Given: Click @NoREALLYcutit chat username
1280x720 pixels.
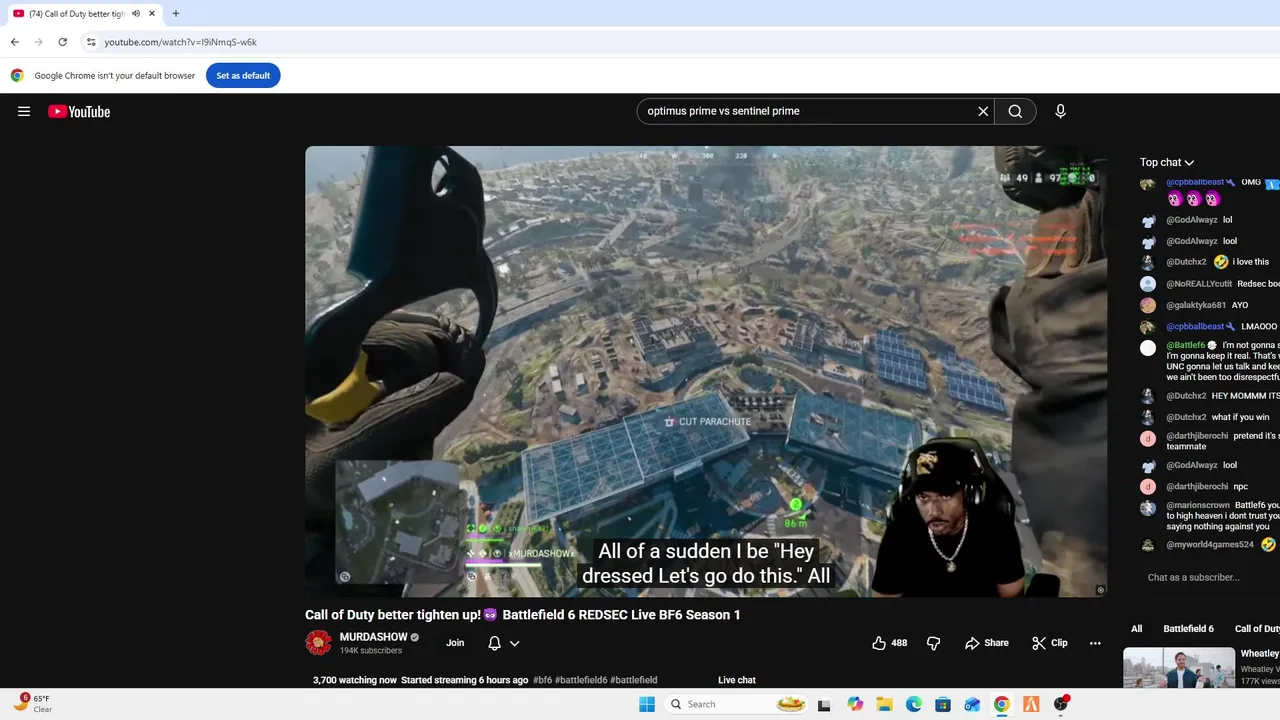Looking at the screenshot, I should [1199, 284].
